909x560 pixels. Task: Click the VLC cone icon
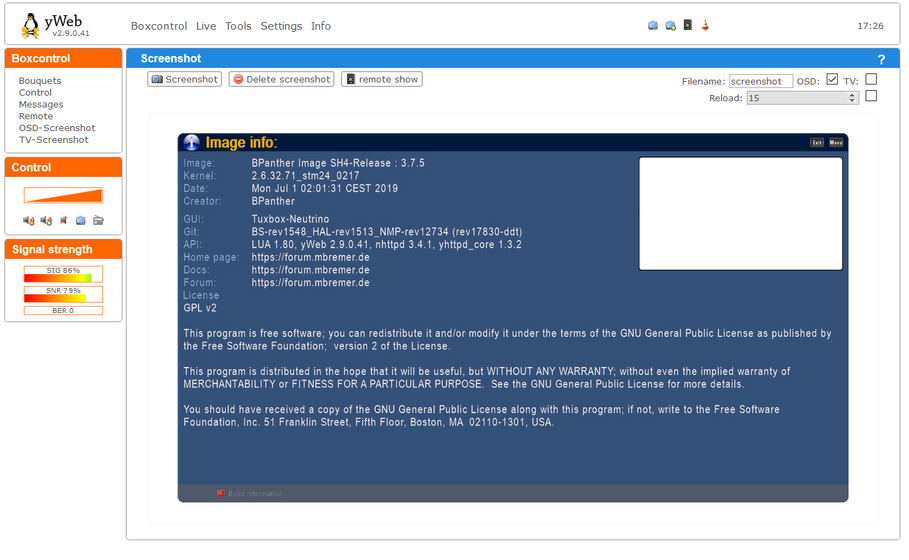pos(705,25)
